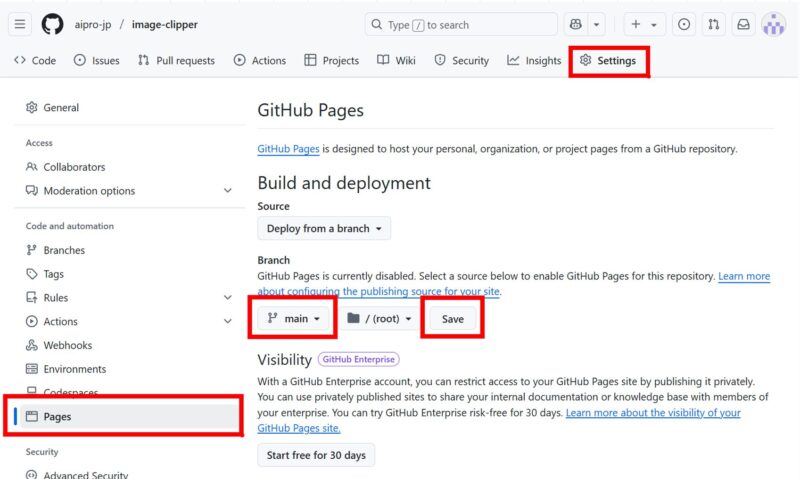Open the user avatar menu
The height and width of the screenshot is (479, 800).
tap(773, 24)
